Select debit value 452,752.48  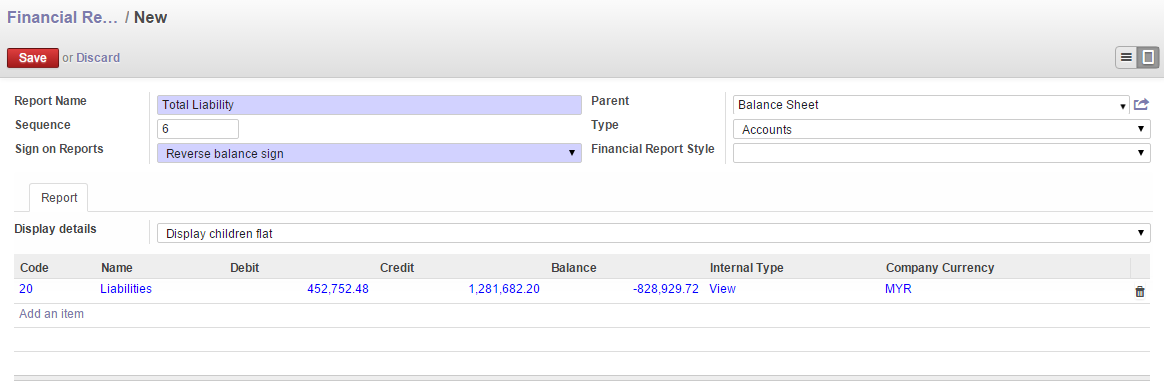coord(338,290)
